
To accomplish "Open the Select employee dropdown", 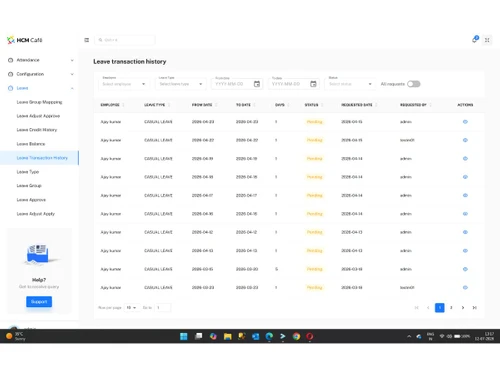I will pos(124,84).
